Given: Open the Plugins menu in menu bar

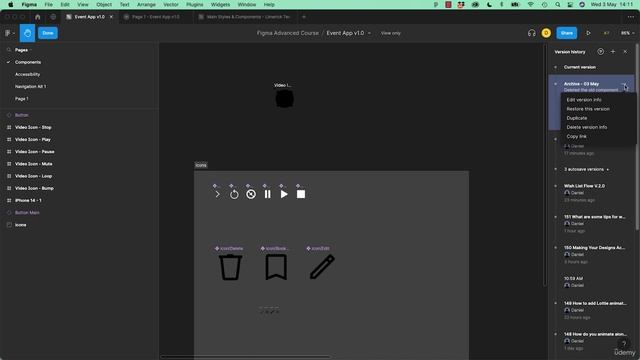Looking at the screenshot, I should tap(194, 4).
